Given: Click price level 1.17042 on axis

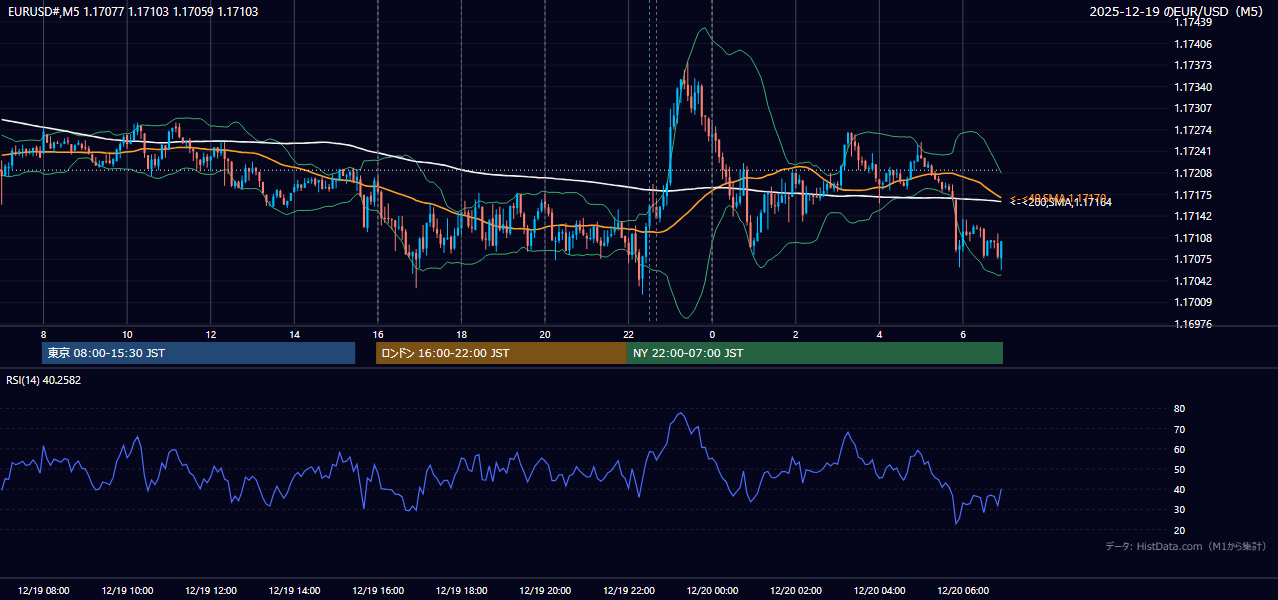Looking at the screenshot, I should click(1193, 281).
